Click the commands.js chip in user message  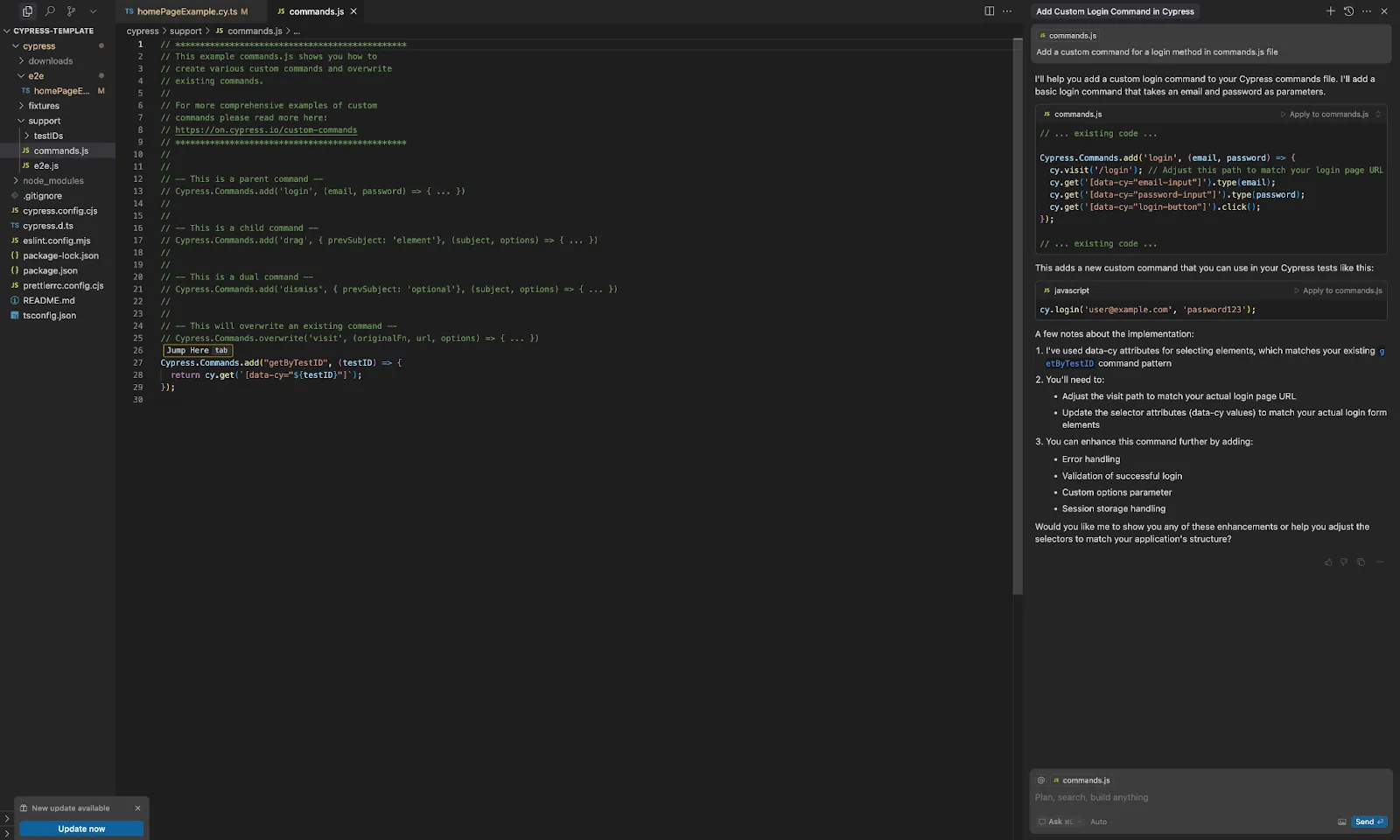click(x=1068, y=36)
